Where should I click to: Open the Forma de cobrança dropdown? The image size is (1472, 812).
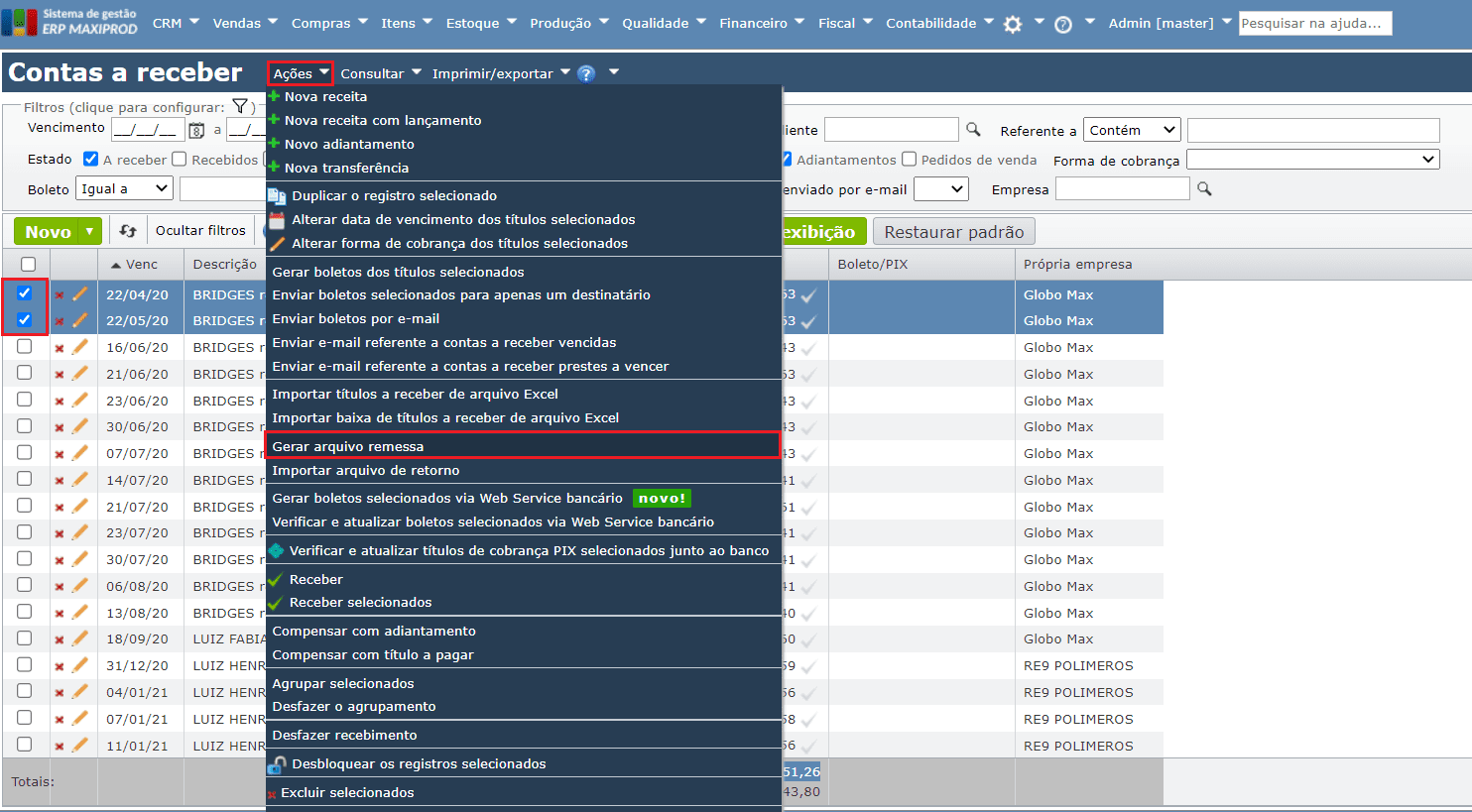tap(1312, 160)
